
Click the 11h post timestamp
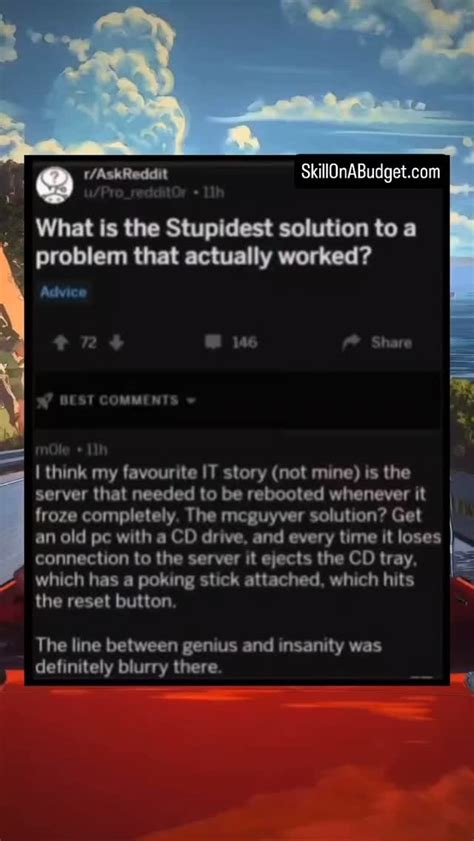(207, 193)
